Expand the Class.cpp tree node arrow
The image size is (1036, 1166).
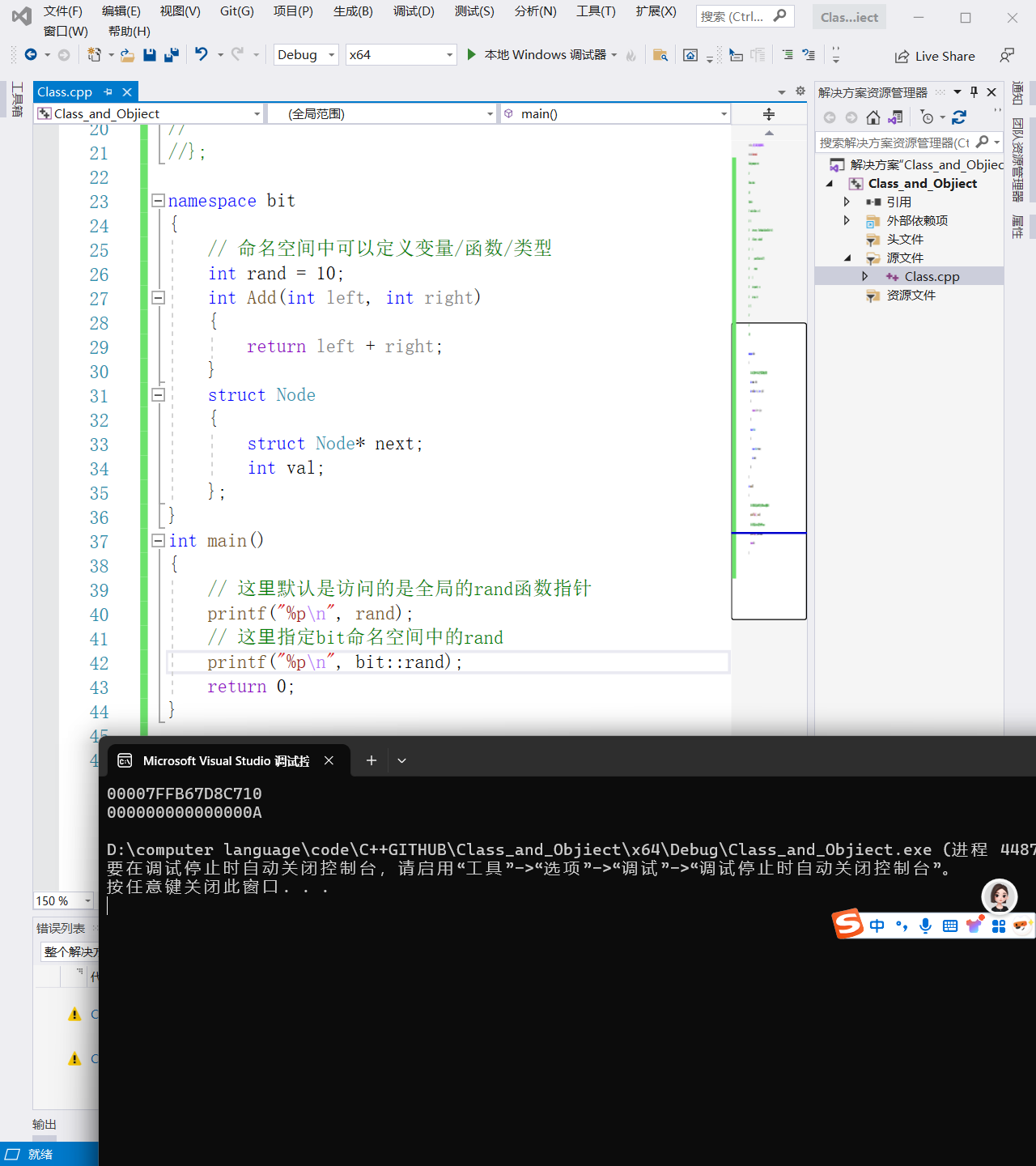click(x=865, y=276)
